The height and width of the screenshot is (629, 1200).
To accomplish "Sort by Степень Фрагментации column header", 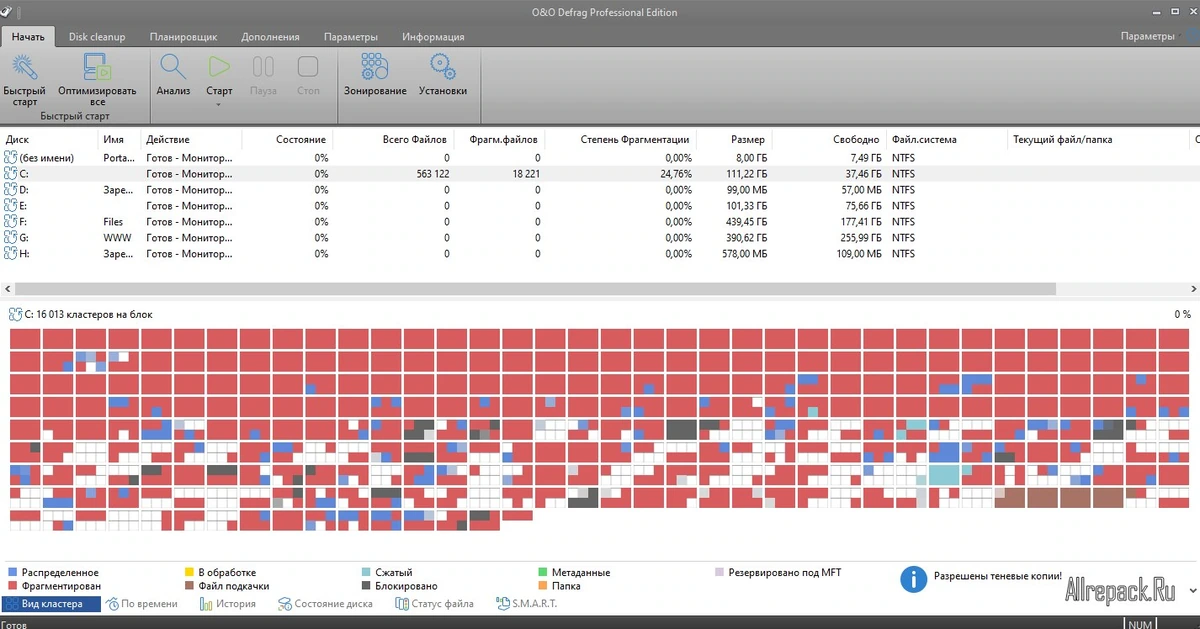I will [620, 140].
